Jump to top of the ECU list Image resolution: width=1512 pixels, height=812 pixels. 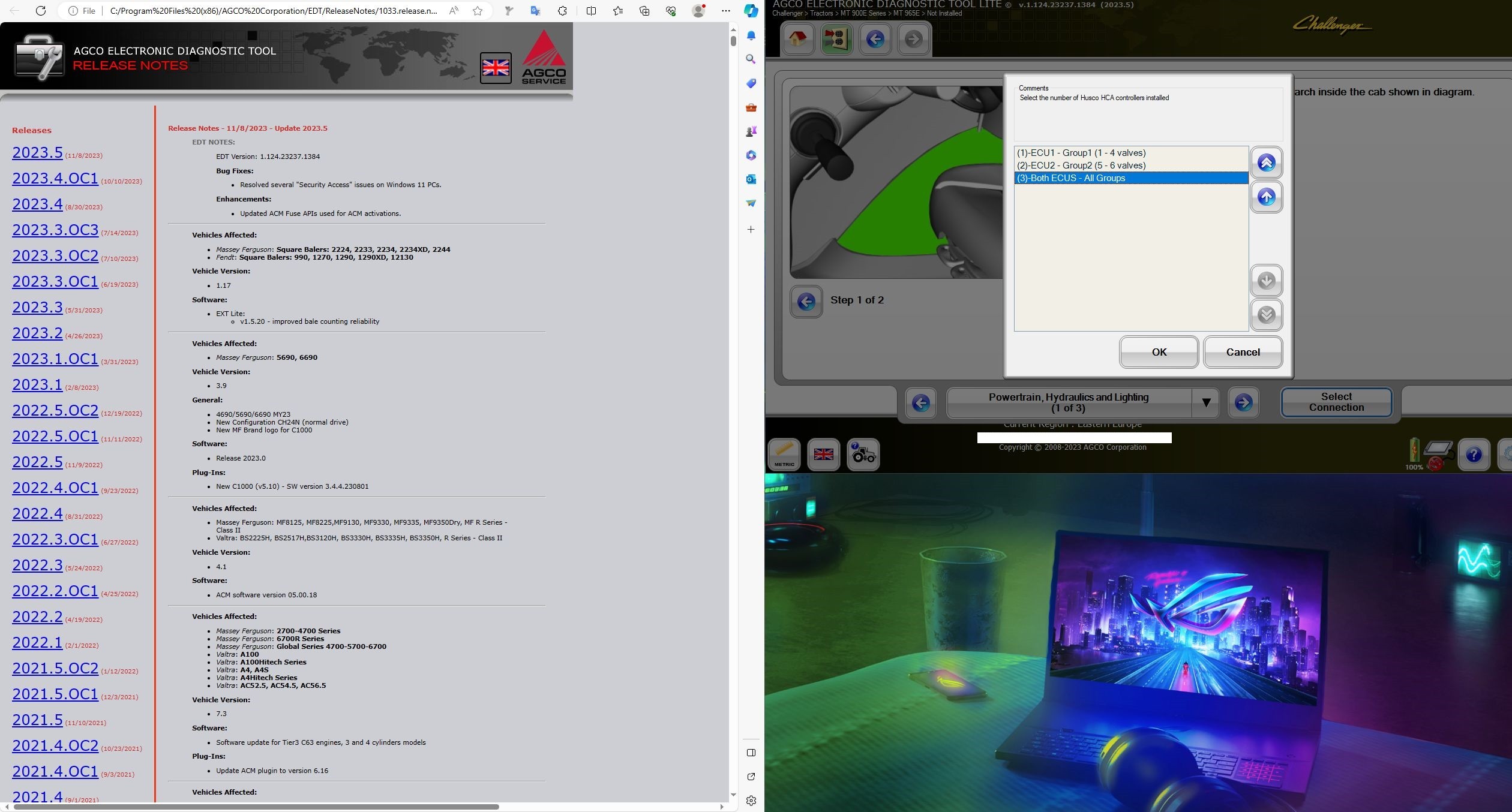(1267, 163)
